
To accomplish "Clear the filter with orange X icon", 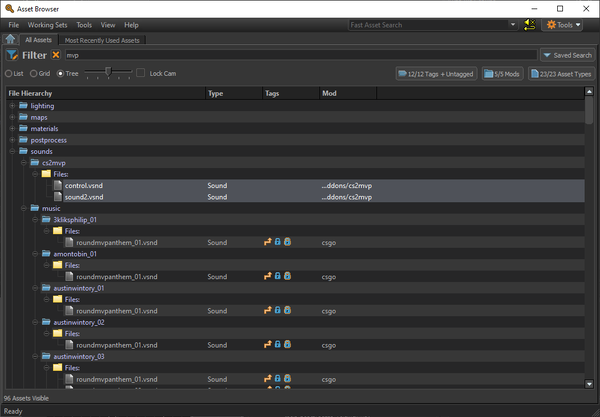I will coord(56,55).
